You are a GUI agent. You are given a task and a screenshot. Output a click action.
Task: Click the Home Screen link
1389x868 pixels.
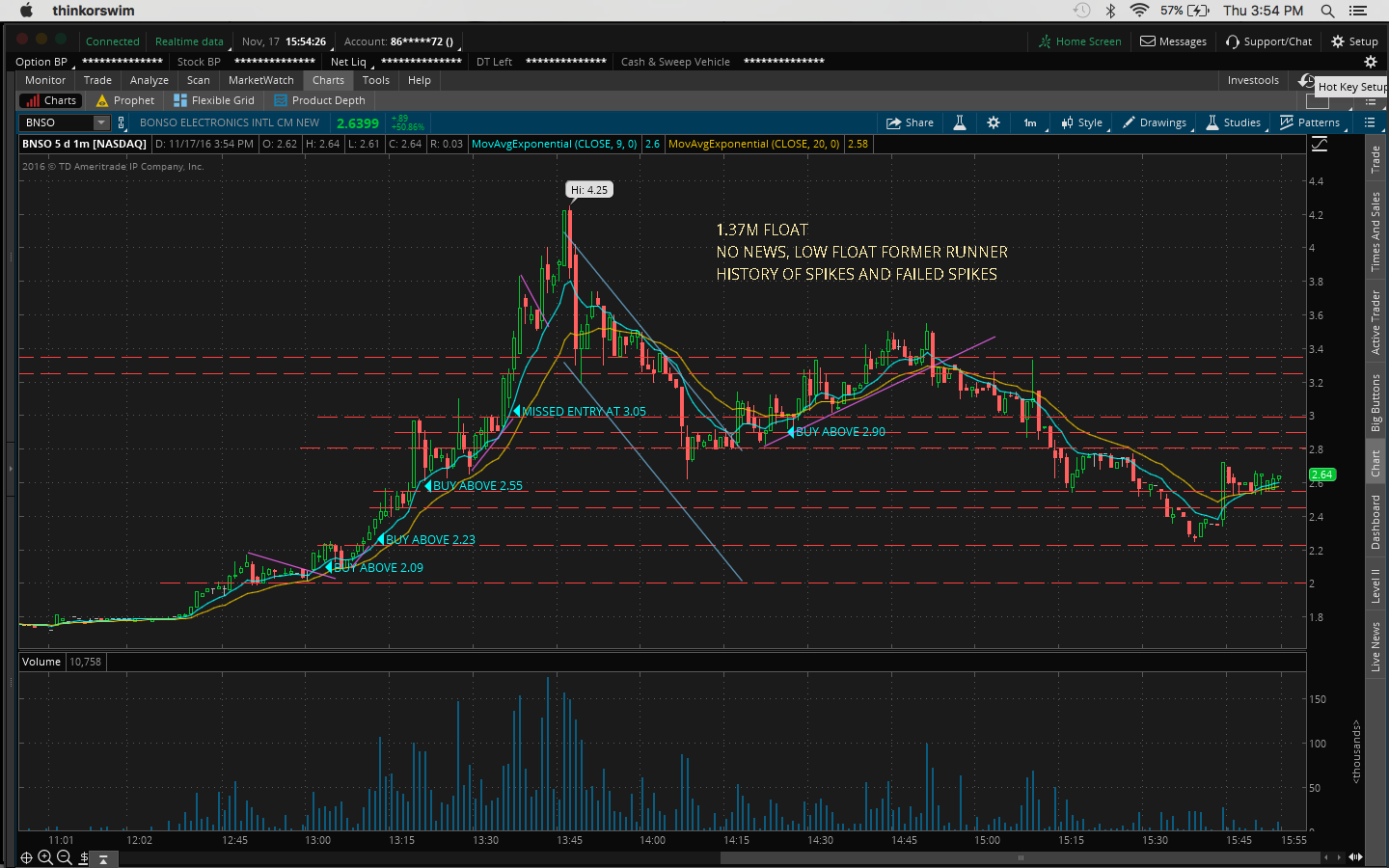click(x=1080, y=41)
